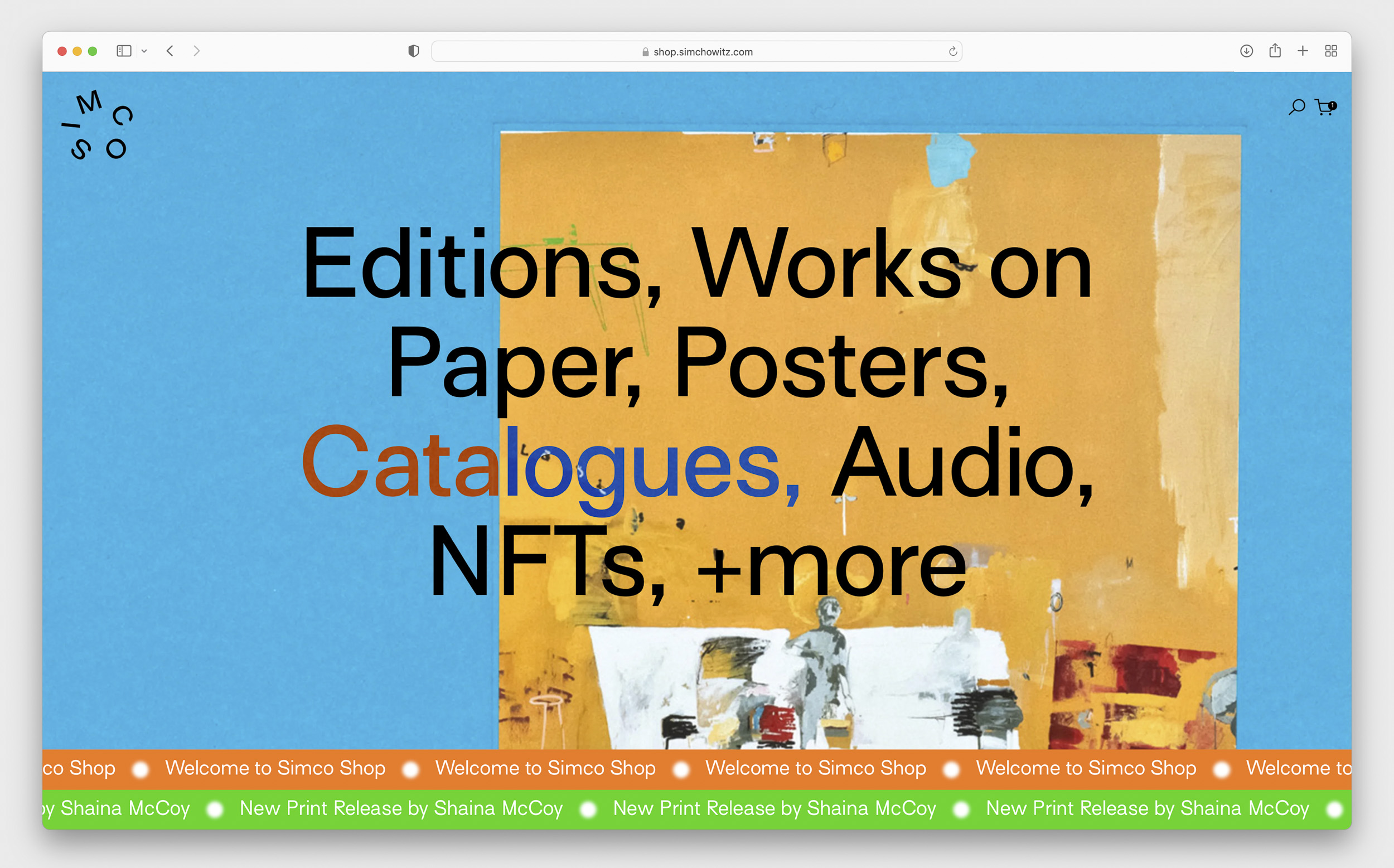The image size is (1394, 868).
Task: Open the shopping cart icon
Action: click(x=1324, y=108)
